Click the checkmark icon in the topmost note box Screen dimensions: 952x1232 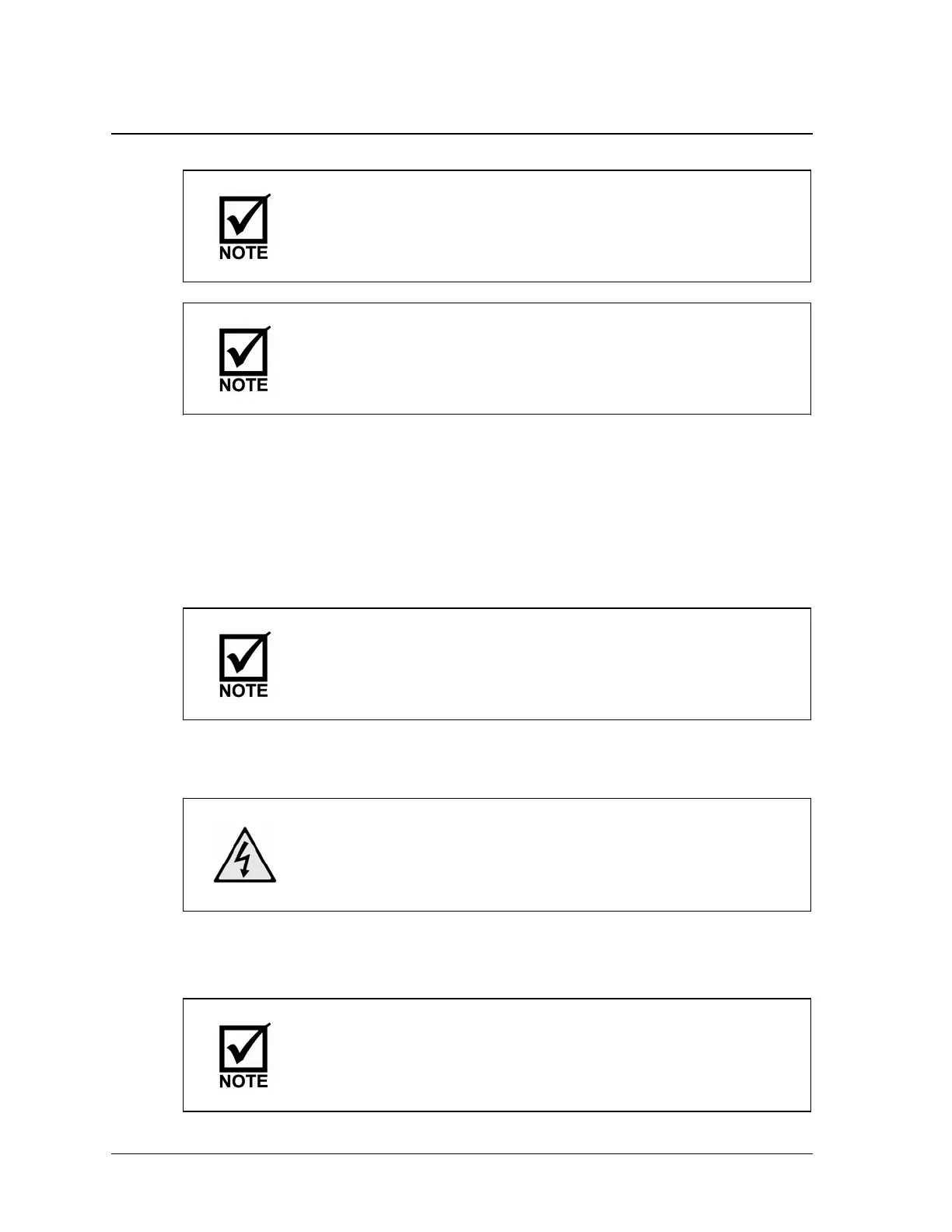pos(244,219)
